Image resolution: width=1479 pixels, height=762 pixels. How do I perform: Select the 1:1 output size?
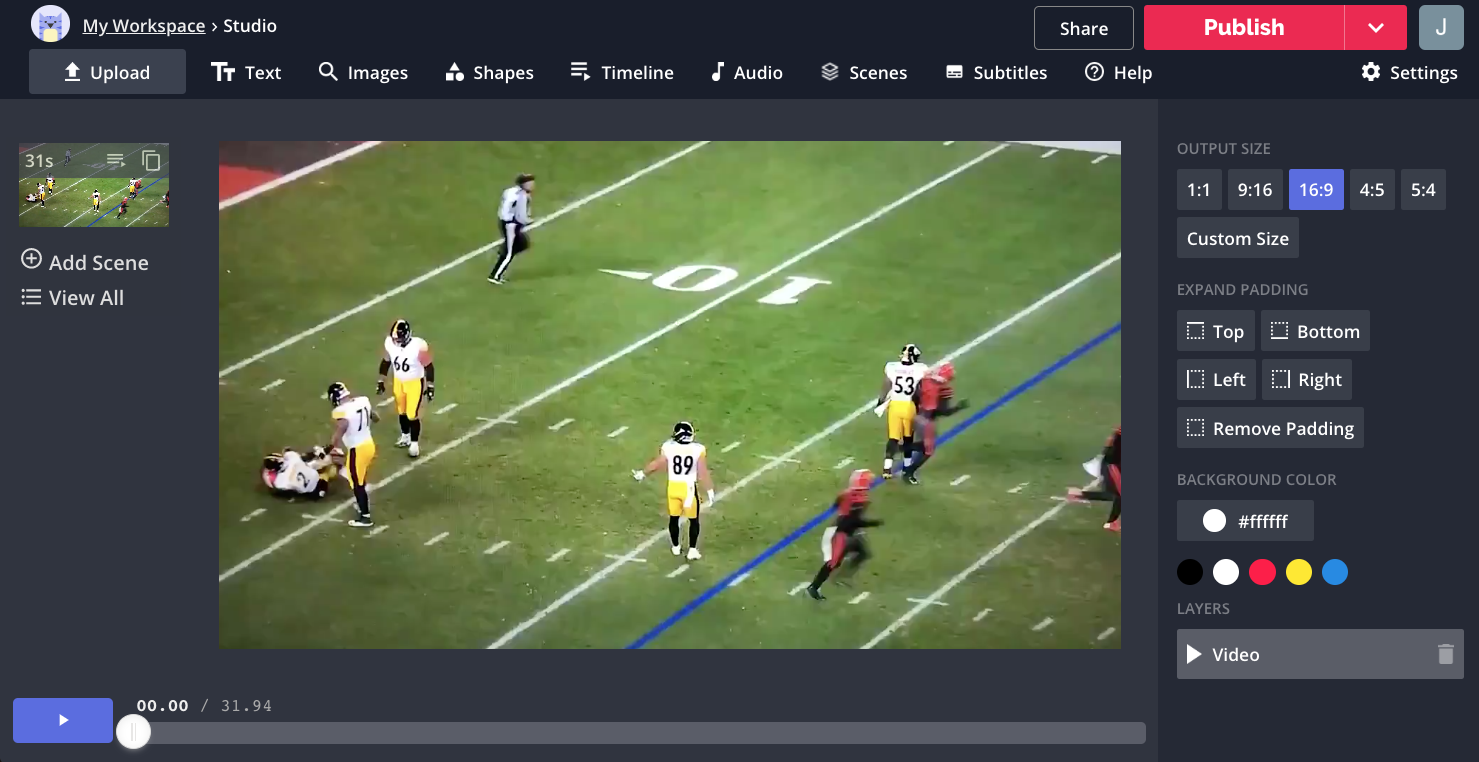1199,190
